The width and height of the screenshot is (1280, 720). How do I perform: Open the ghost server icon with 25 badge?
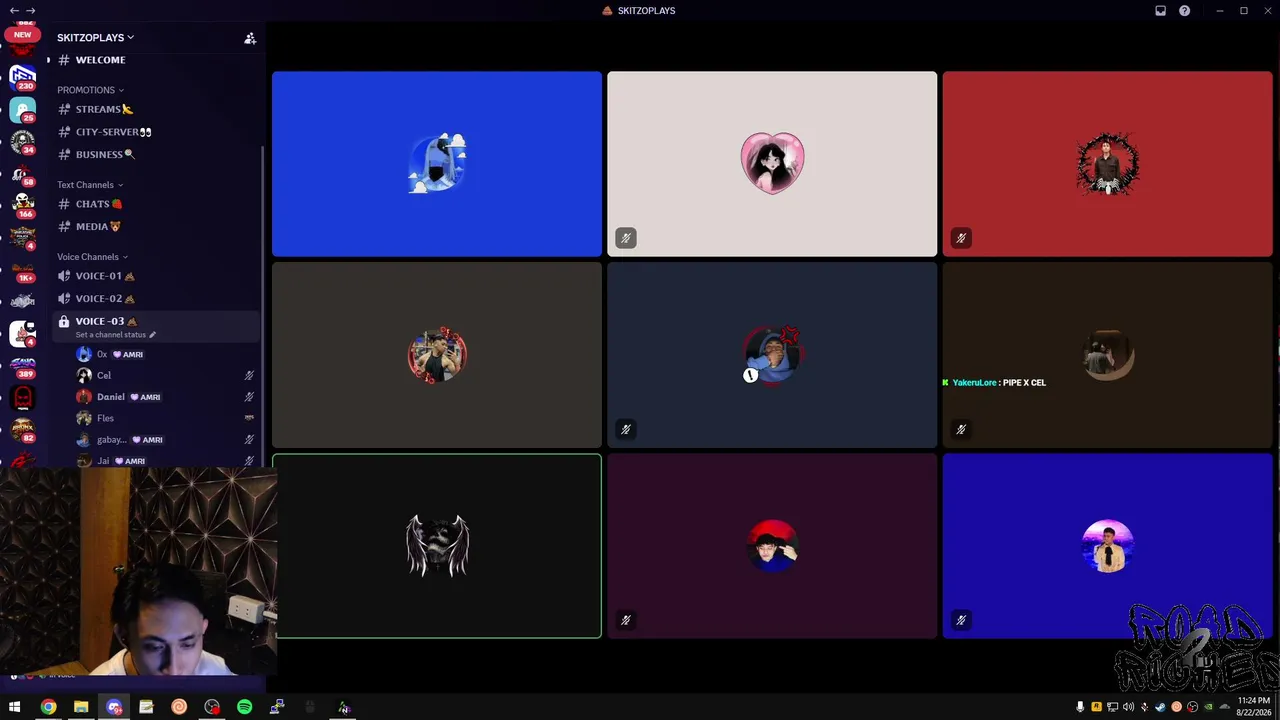point(22,109)
